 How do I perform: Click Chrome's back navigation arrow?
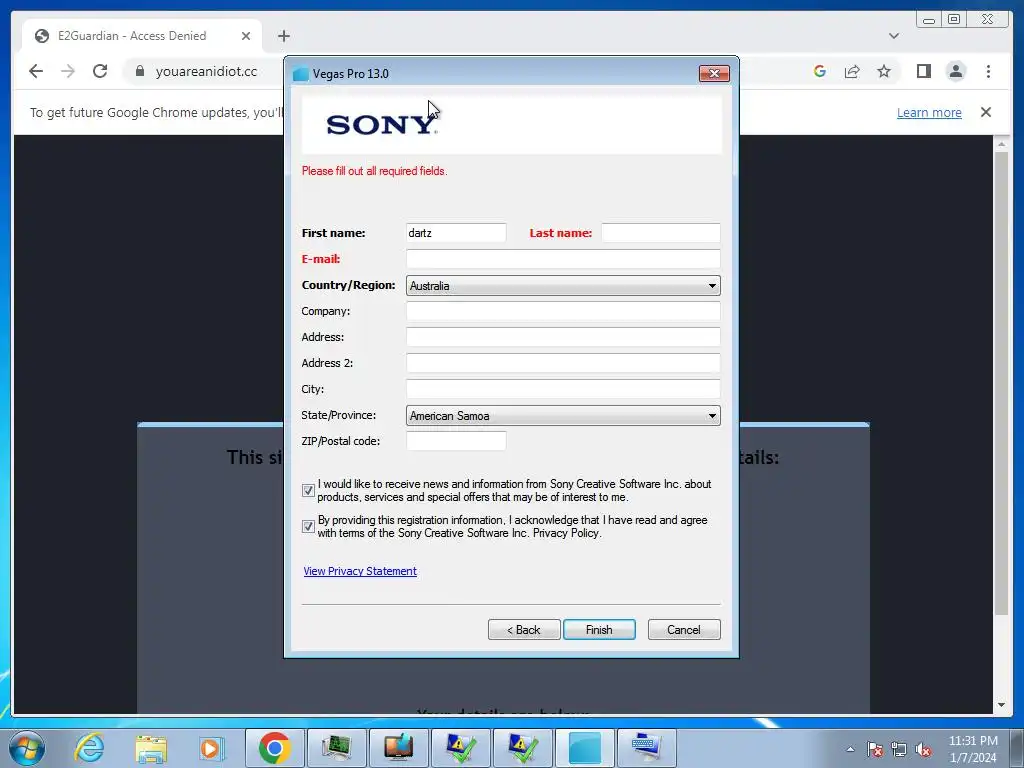[36, 71]
